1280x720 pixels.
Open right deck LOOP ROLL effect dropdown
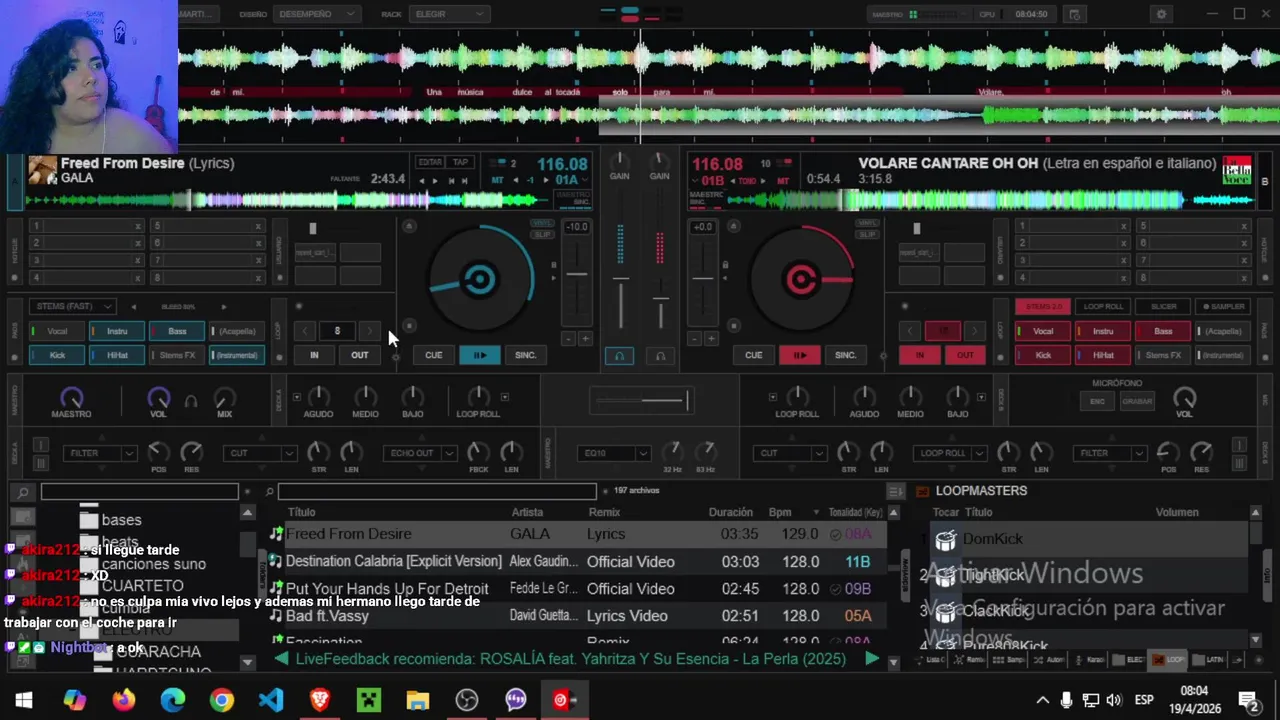pyautogui.click(x=950, y=453)
